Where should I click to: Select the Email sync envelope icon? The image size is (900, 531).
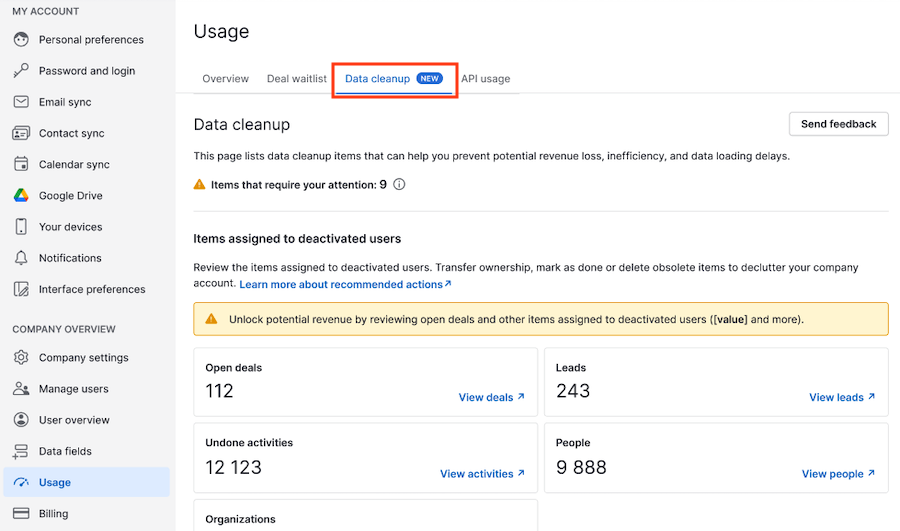coord(21,102)
